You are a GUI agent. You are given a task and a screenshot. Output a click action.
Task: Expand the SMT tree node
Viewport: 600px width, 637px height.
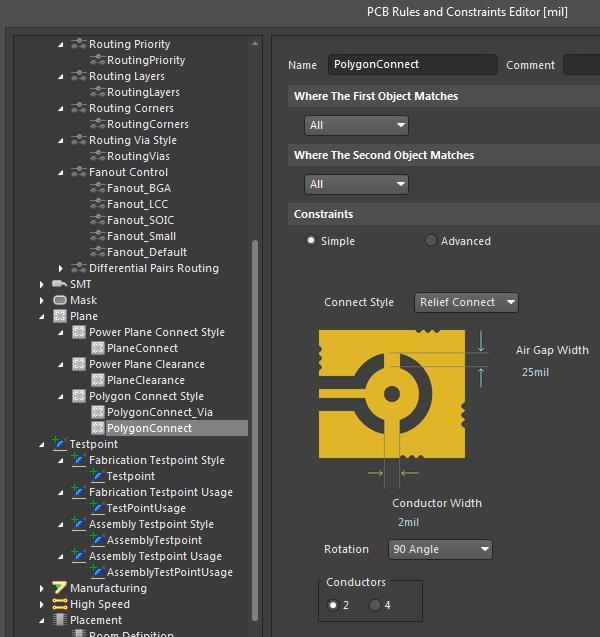41,284
